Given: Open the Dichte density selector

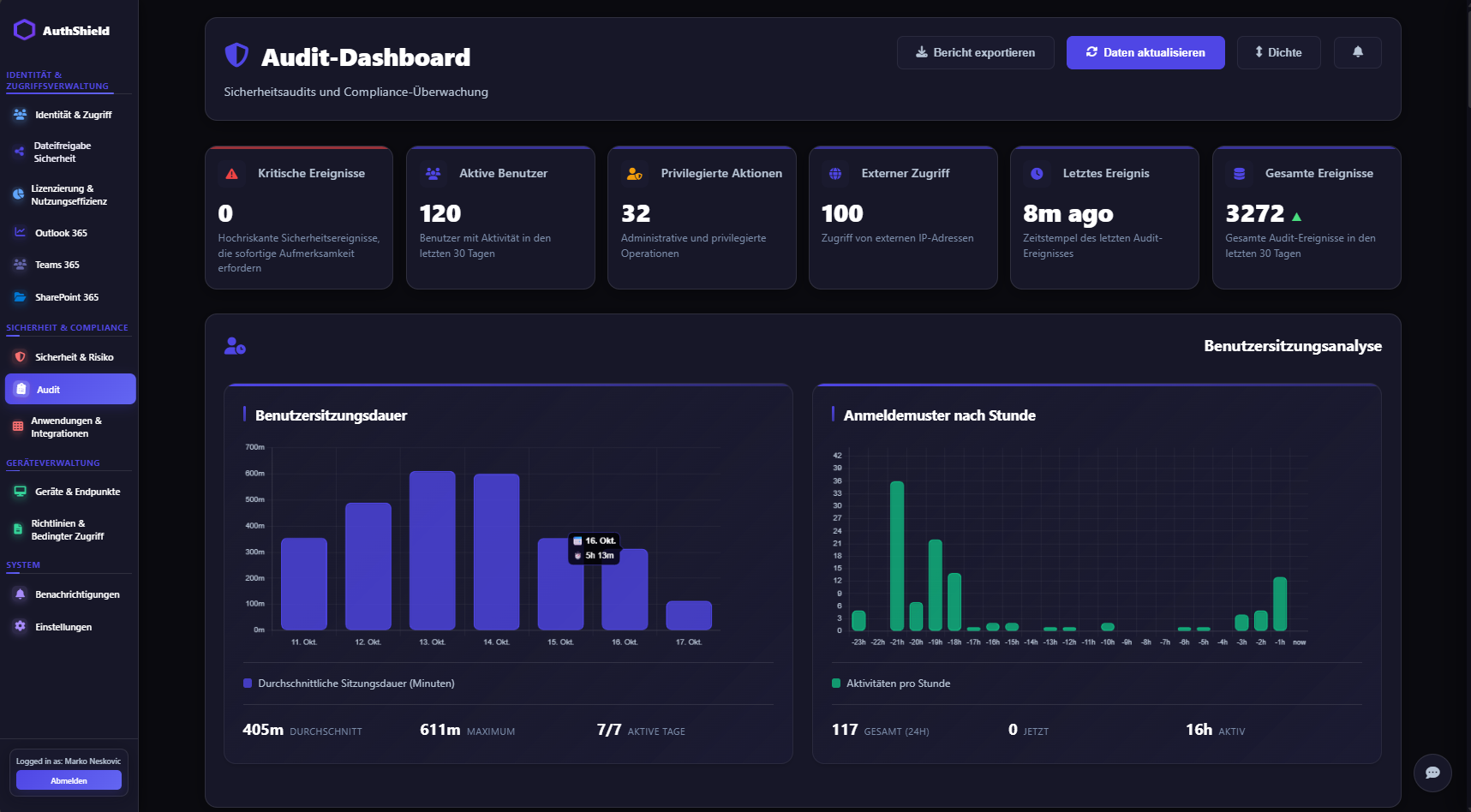Looking at the screenshot, I should 1278,52.
